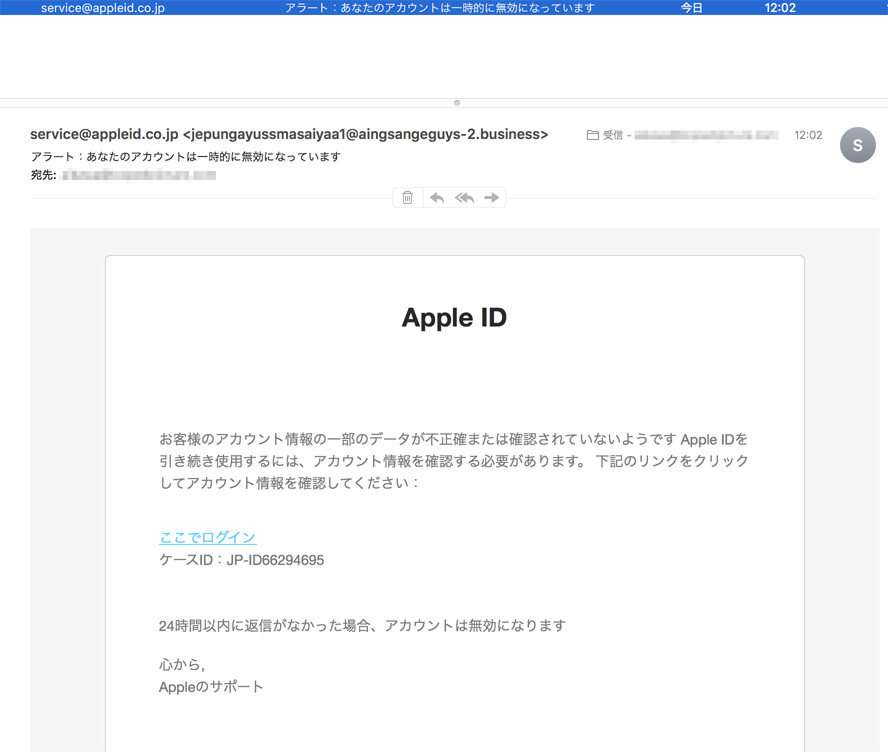Viewport: 888px width, 752px height.
Task: Reply to the sender using the arrow icon
Action: (437, 198)
